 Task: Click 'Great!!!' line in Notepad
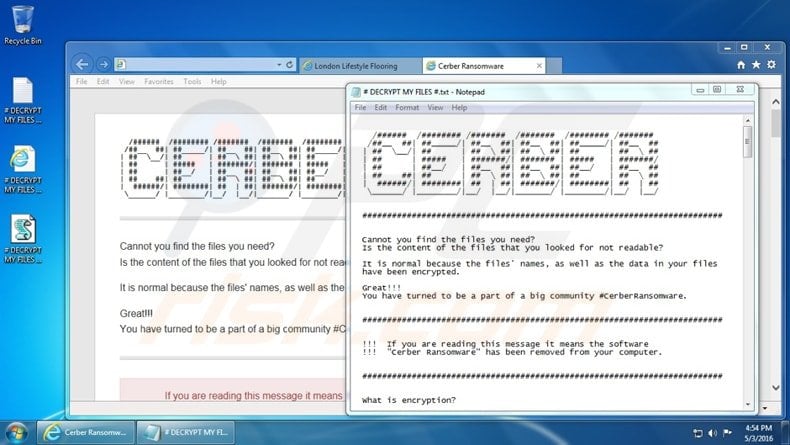pos(381,288)
